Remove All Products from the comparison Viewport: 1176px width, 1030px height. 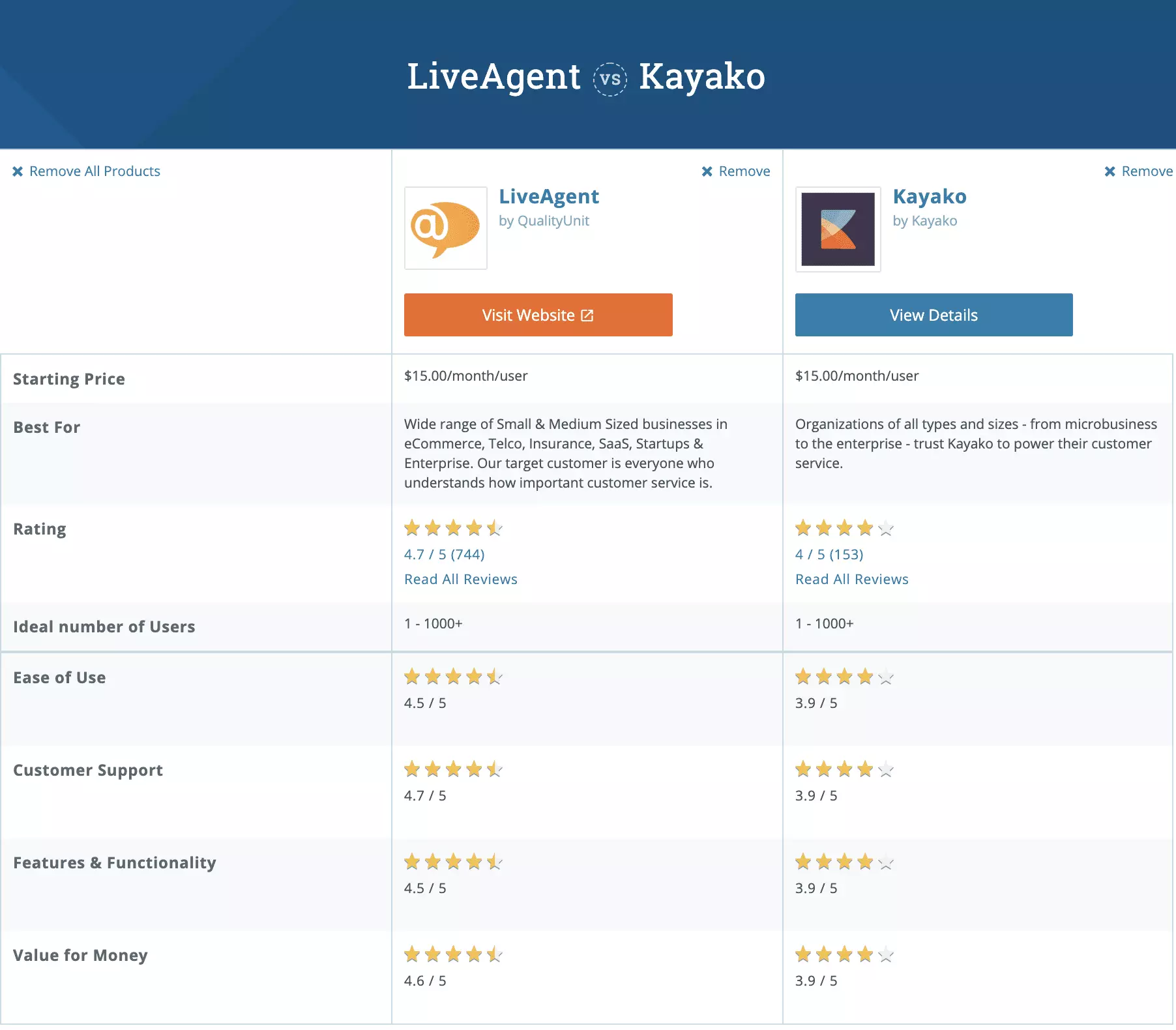(94, 171)
